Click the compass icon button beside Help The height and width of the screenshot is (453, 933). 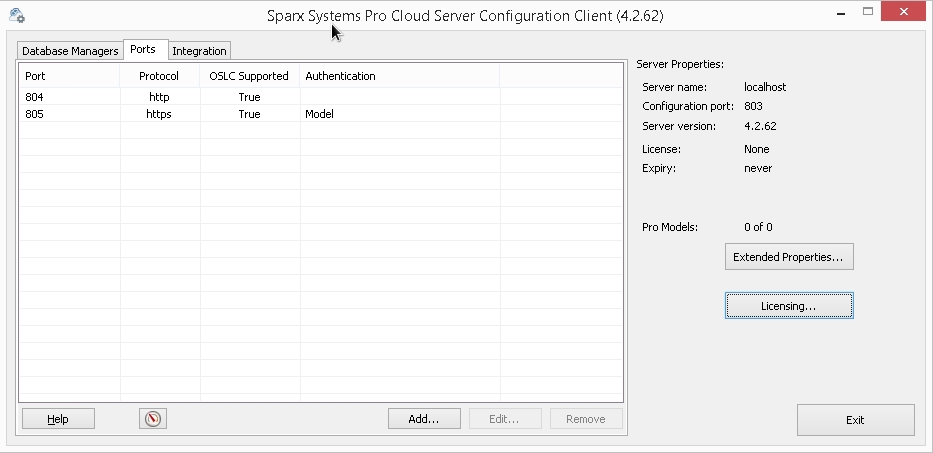pos(152,419)
